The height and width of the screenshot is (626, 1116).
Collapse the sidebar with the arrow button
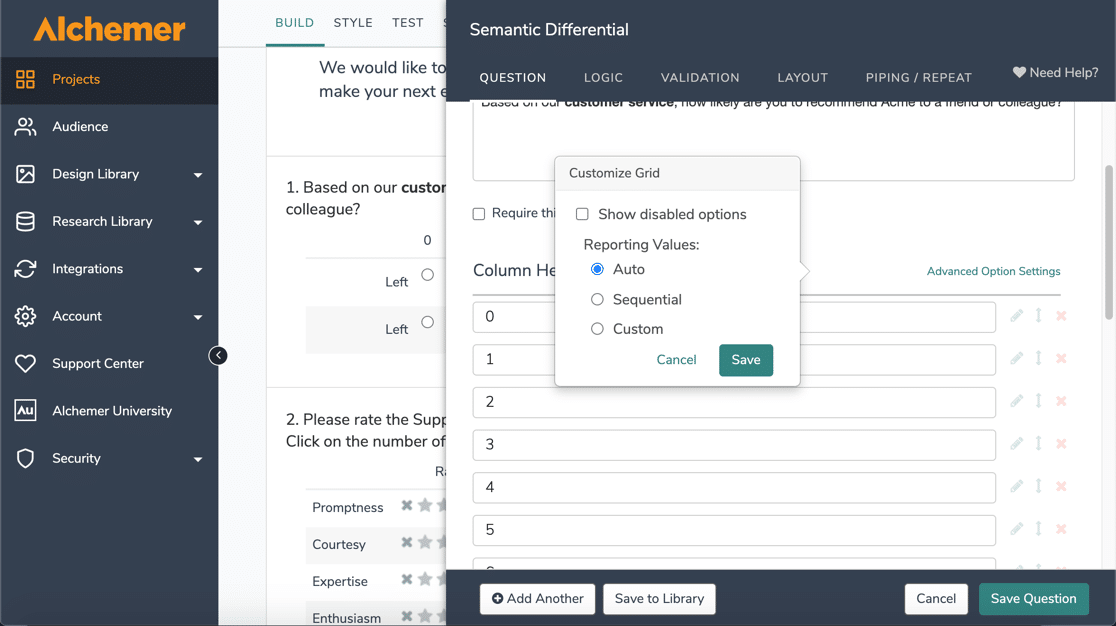[218, 356]
